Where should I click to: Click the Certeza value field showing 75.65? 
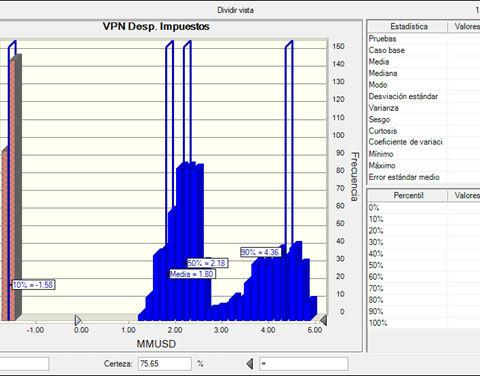coord(165,364)
